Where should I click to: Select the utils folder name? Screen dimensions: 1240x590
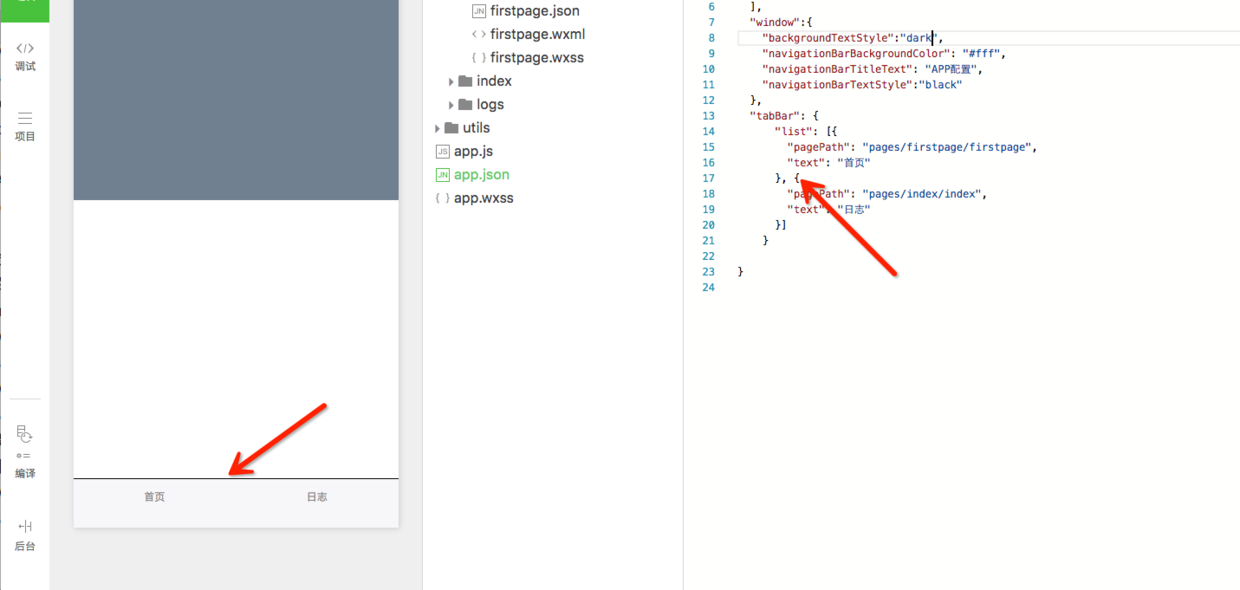tap(476, 128)
